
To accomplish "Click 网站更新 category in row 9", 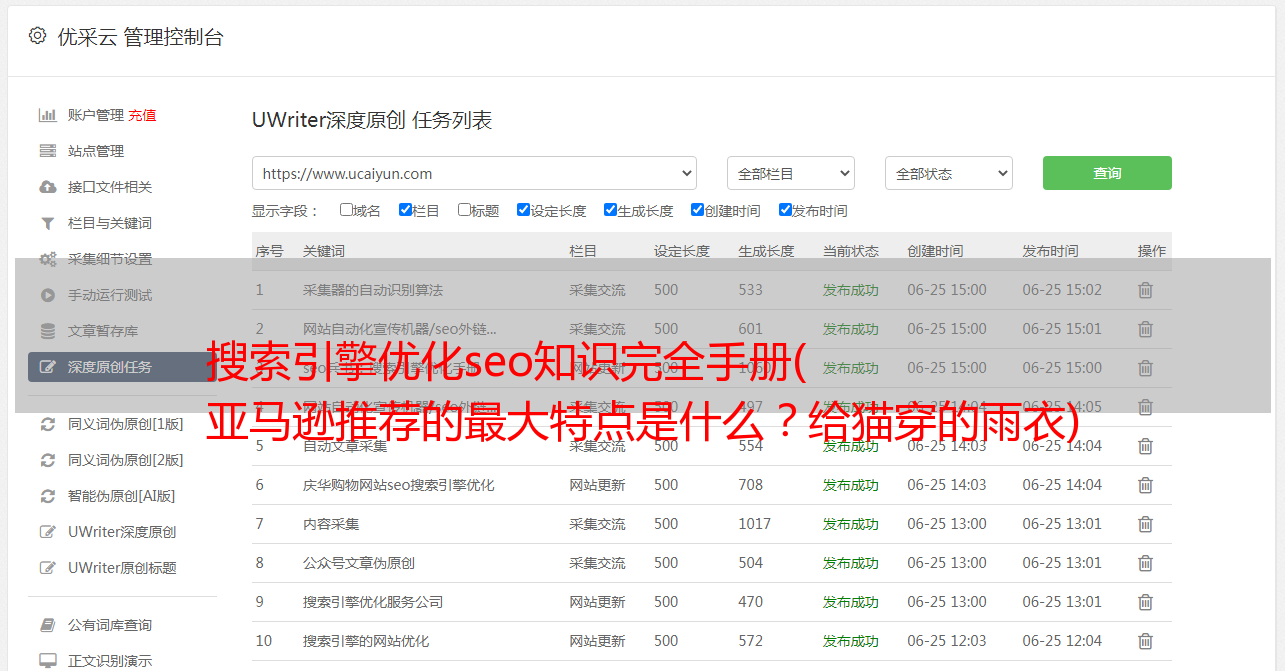I will pyautogui.click(x=597, y=602).
